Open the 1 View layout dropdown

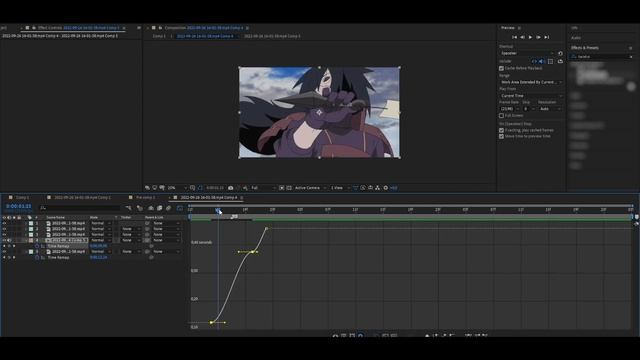pyautogui.click(x=340, y=188)
